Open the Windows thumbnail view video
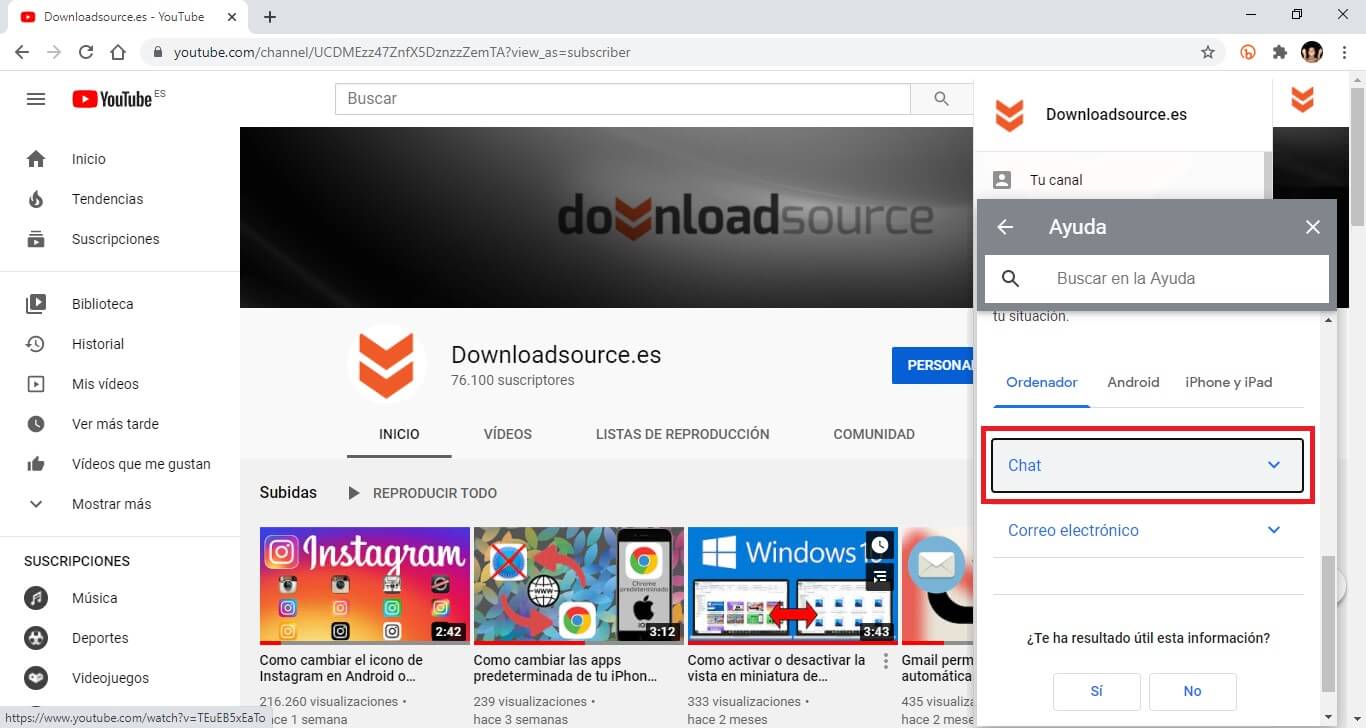Viewport: 1366px width, 728px height. [x=792, y=586]
